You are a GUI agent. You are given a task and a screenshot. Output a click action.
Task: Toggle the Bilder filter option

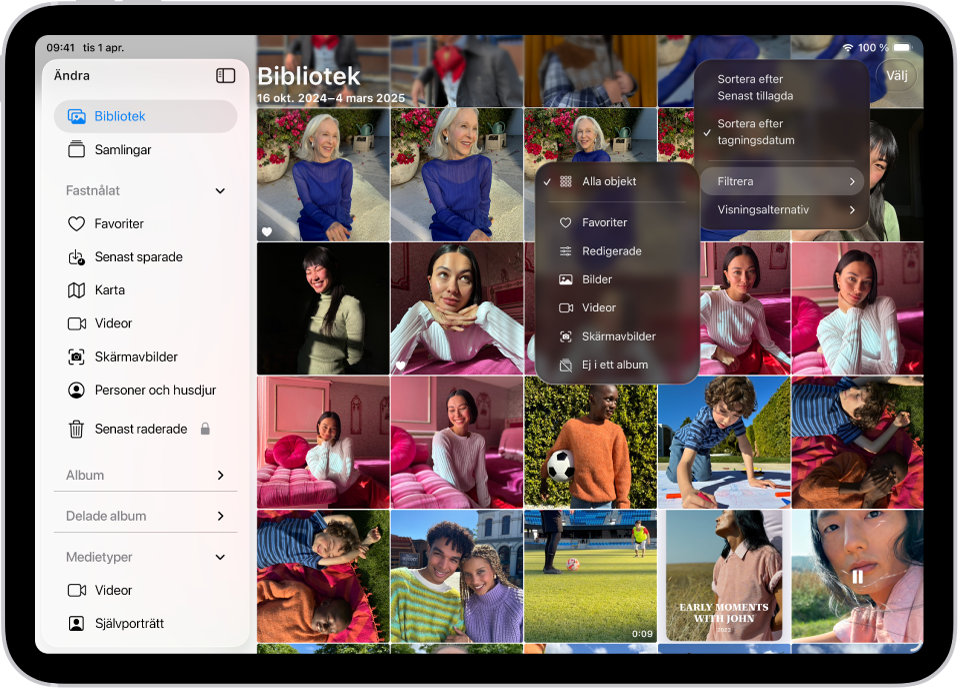617,279
